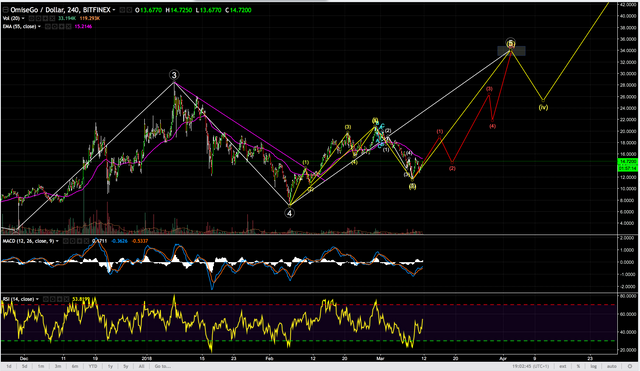Select the gray target rectangle near wave 5
Image resolution: width=640 pixels, height=371 pixels.
tap(511, 51)
